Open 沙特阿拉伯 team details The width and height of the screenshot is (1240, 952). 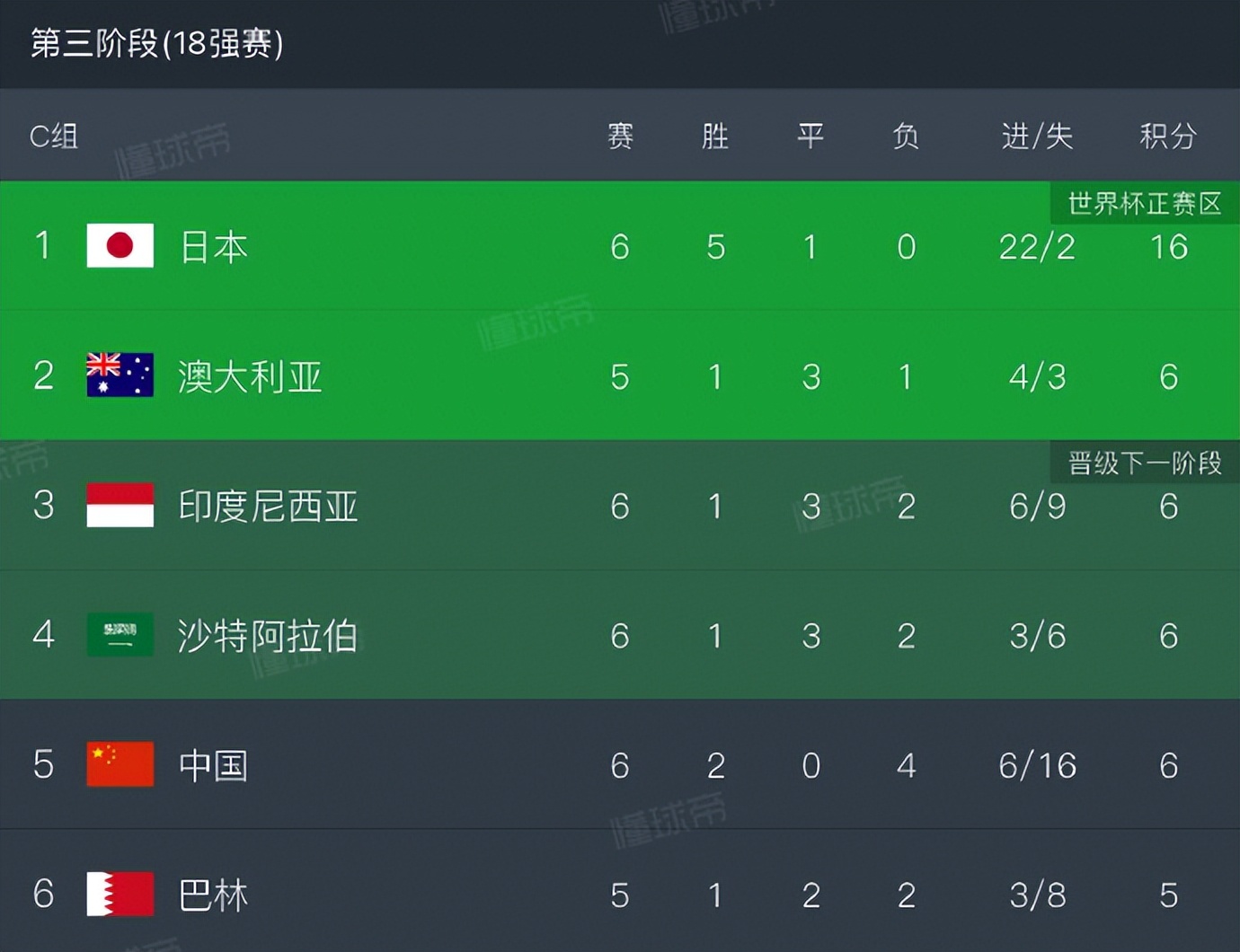tap(268, 636)
